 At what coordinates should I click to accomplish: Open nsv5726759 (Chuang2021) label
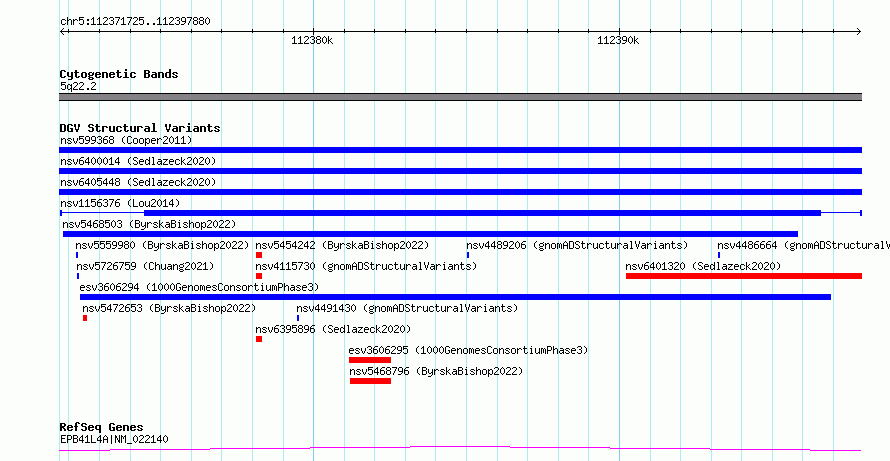[x=145, y=266]
